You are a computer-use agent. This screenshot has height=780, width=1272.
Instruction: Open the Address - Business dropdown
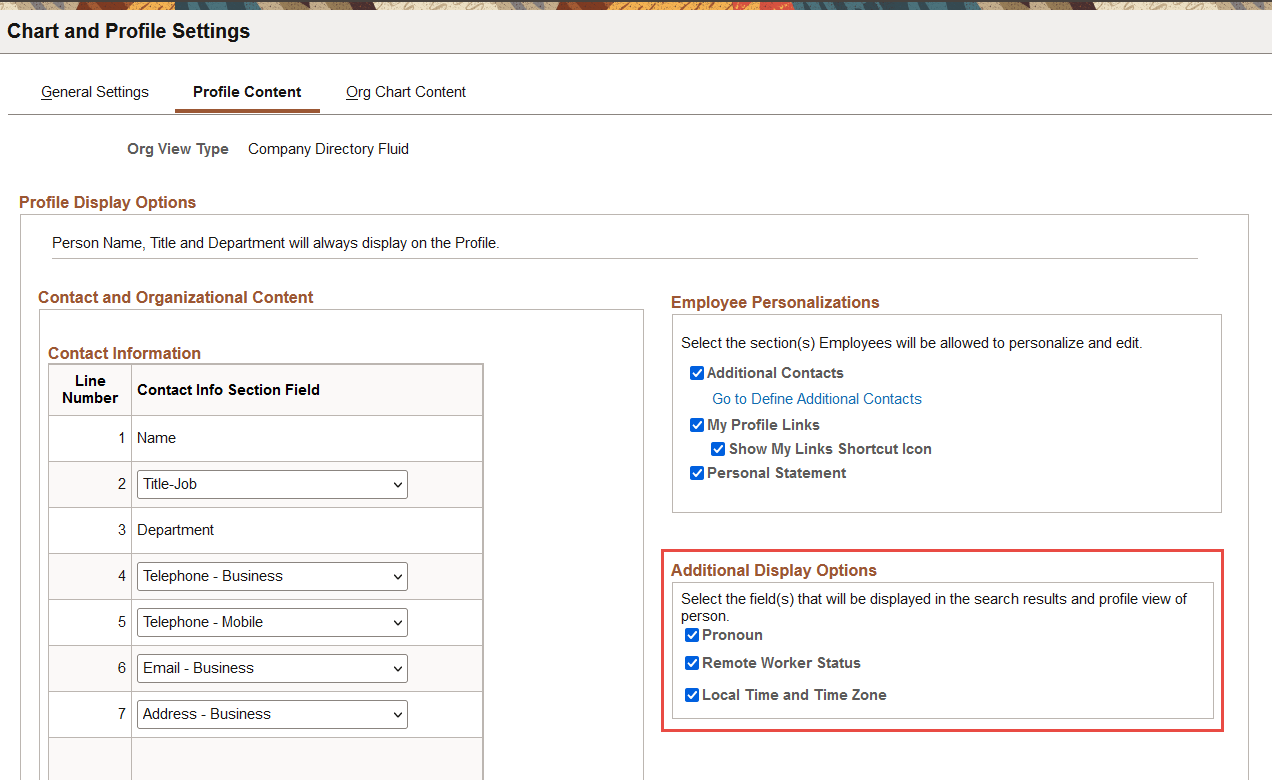pos(272,714)
